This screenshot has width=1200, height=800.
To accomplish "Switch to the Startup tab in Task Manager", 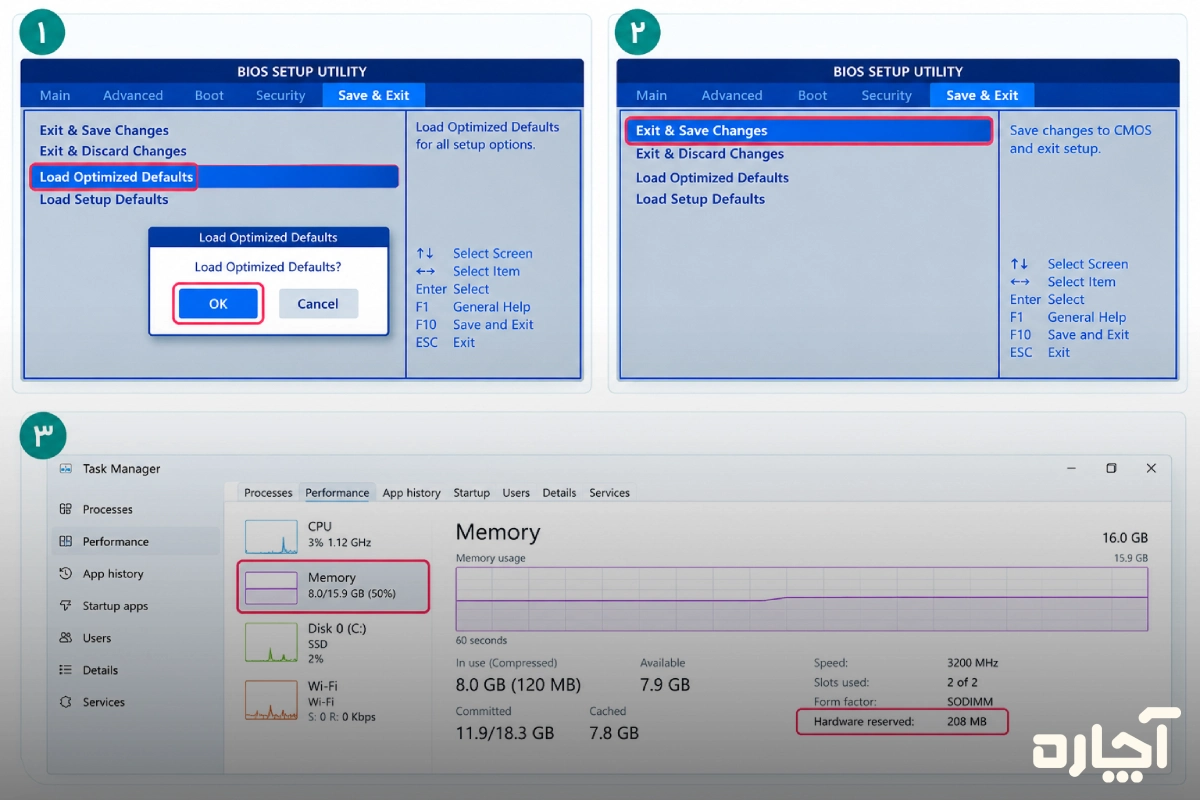I will point(472,493).
